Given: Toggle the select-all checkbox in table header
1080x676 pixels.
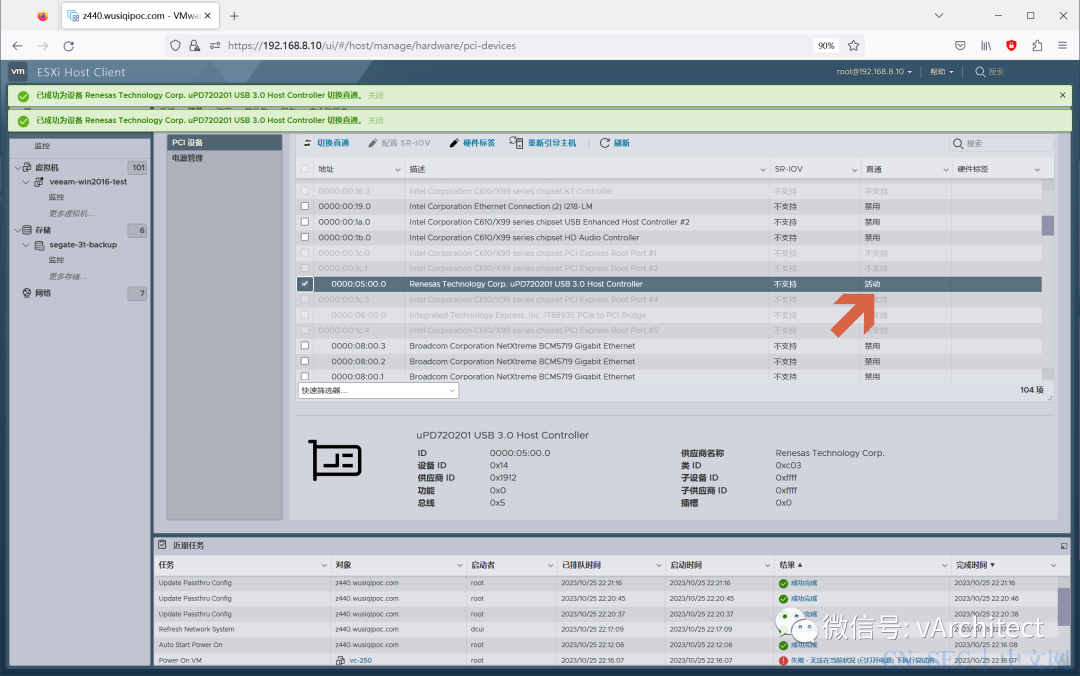Looking at the screenshot, I should click(x=304, y=169).
